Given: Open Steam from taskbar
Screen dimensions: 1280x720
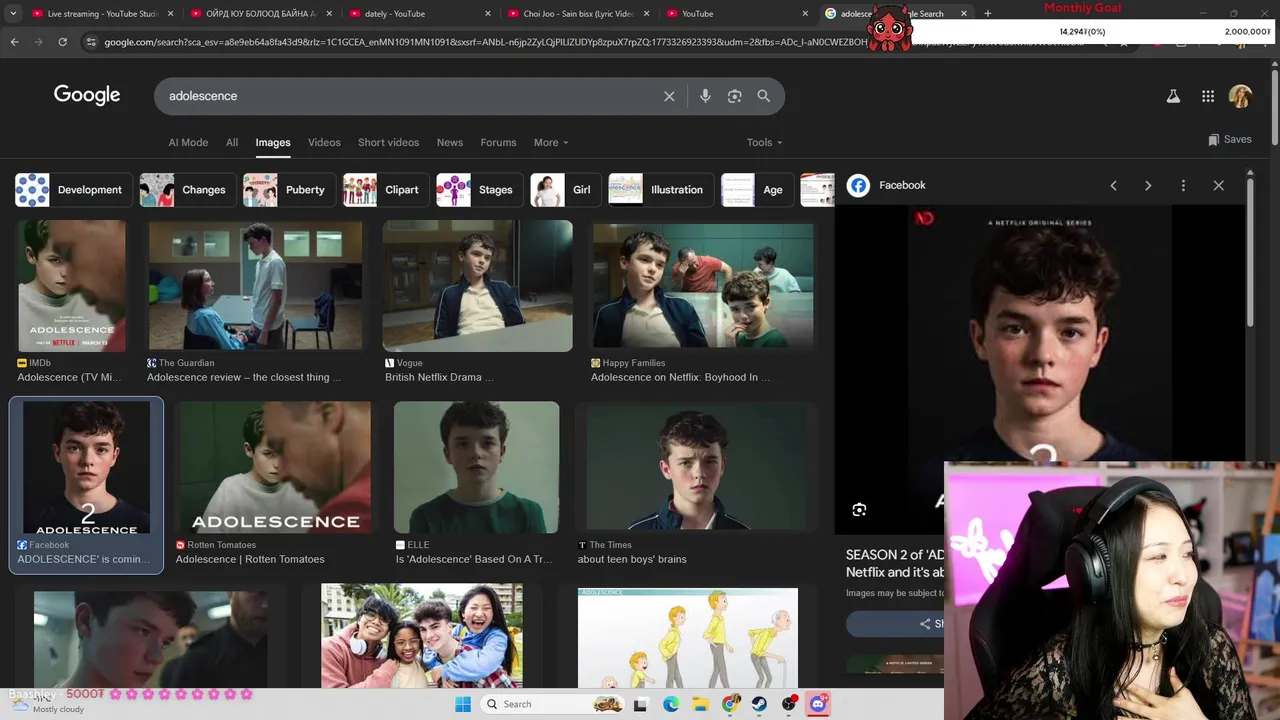Looking at the screenshot, I should tap(759, 704).
